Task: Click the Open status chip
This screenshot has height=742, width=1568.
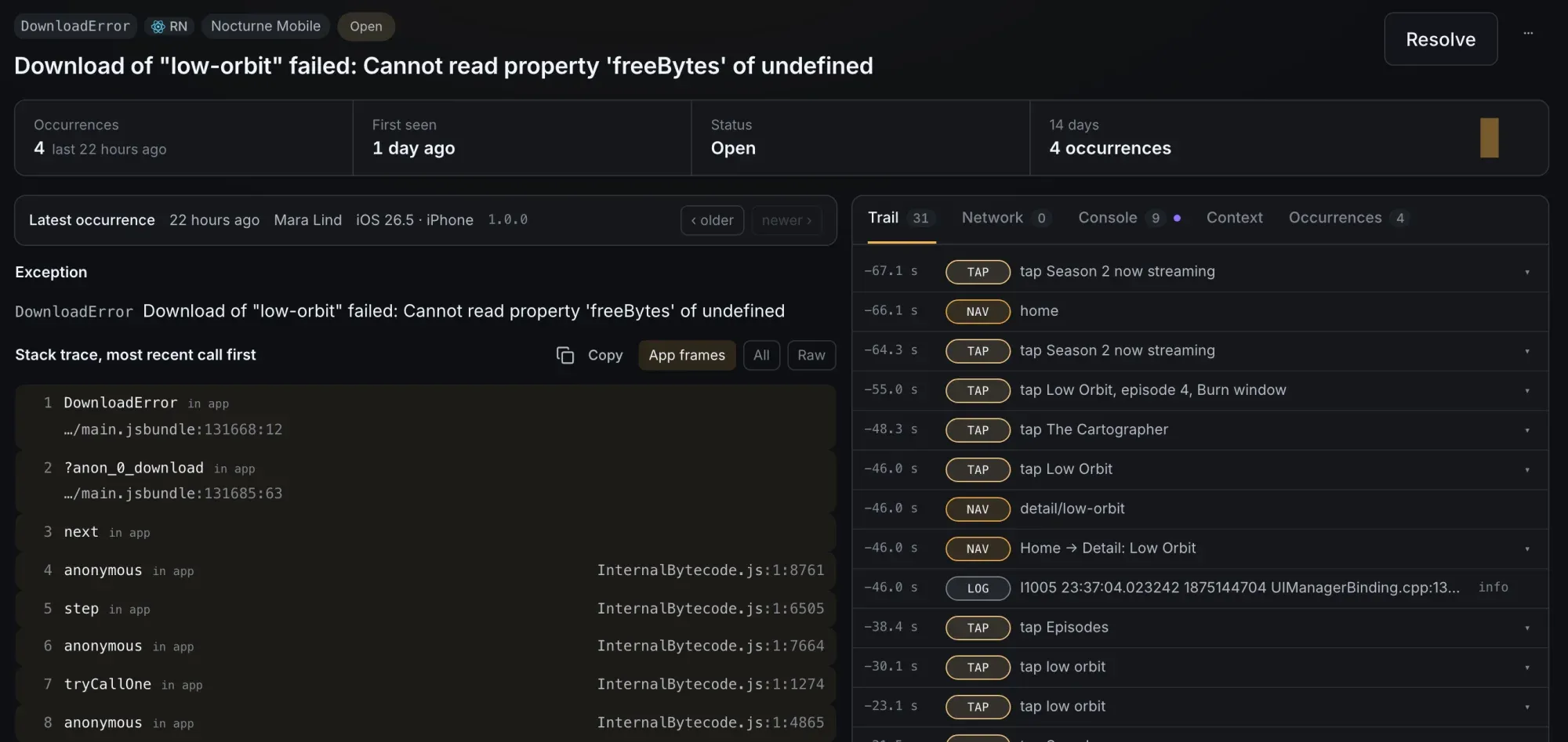Action: tap(366, 27)
